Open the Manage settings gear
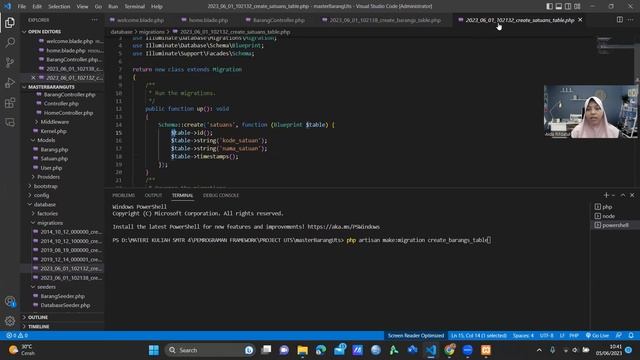 [x=10, y=321]
